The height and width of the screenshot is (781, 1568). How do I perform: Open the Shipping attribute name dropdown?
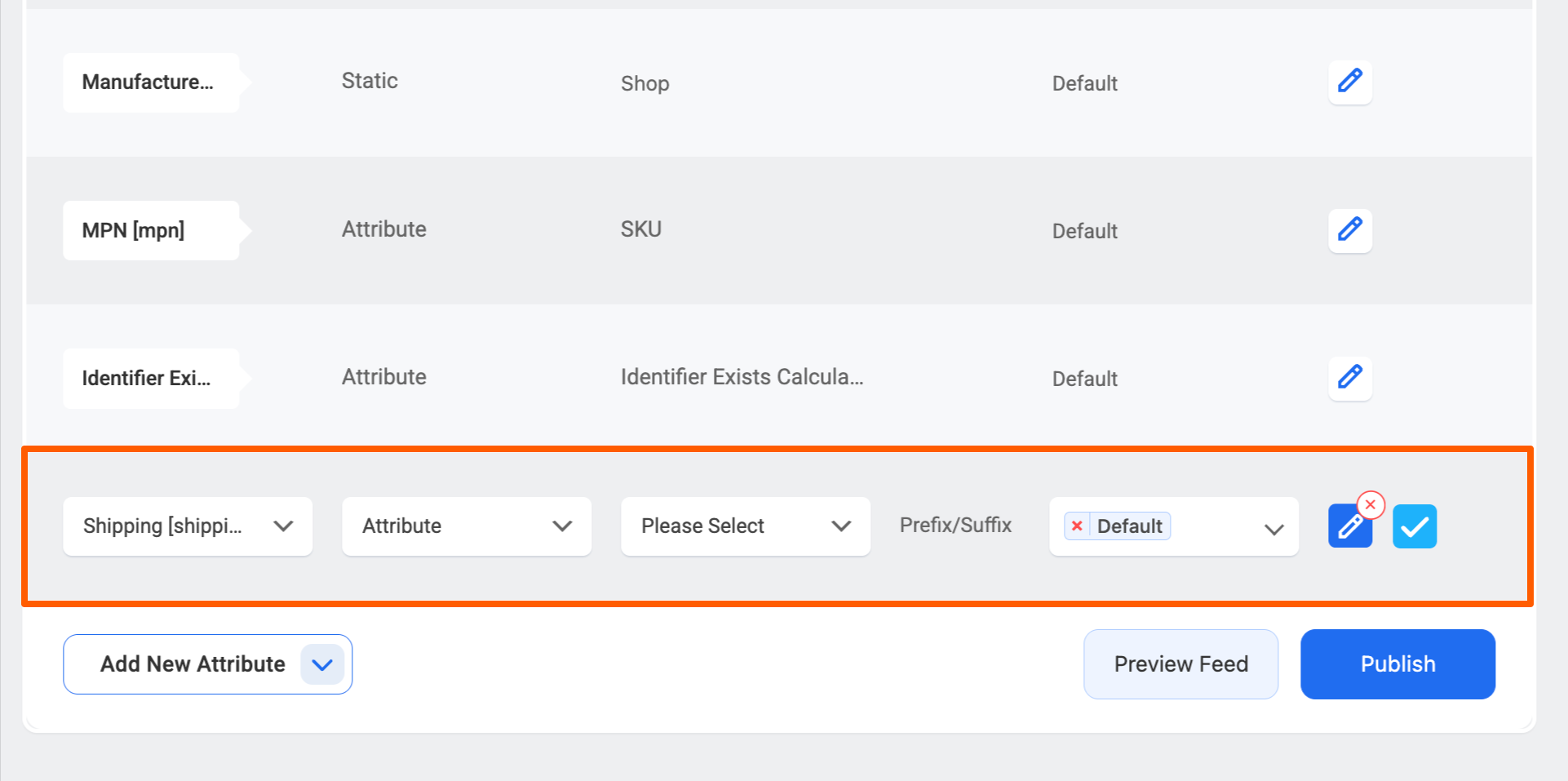188,526
